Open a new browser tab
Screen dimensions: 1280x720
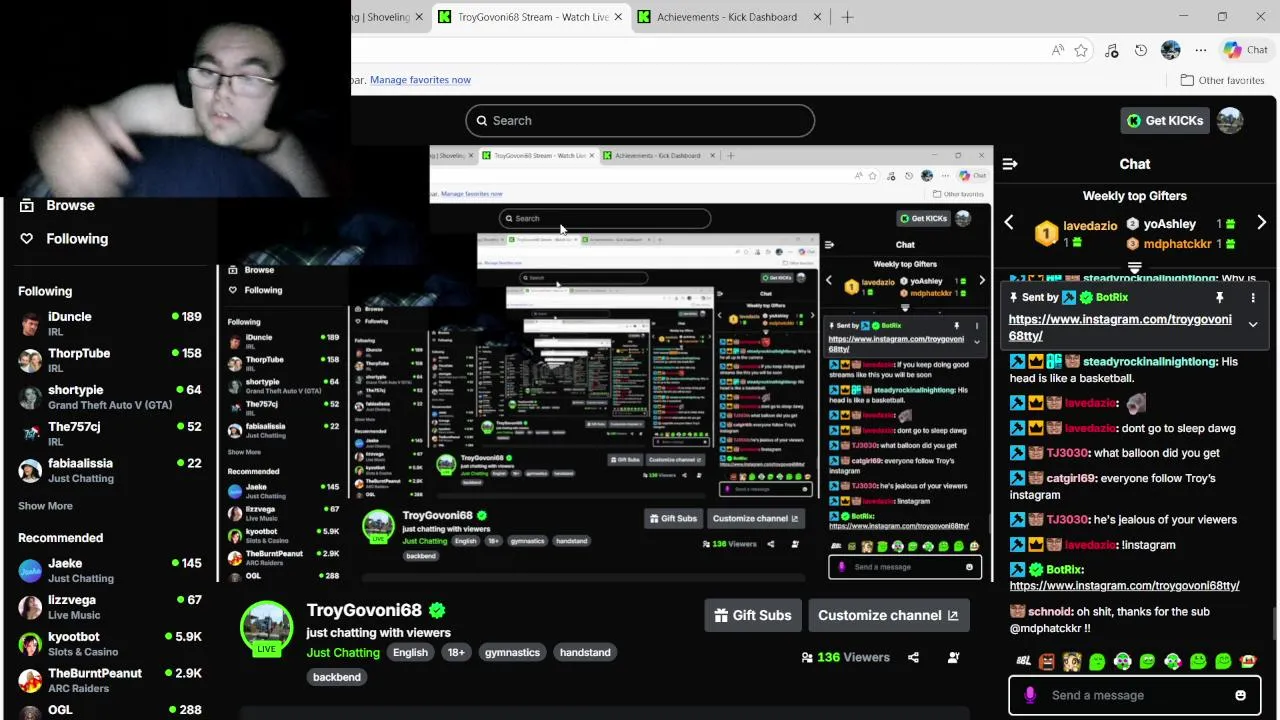tap(847, 17)
